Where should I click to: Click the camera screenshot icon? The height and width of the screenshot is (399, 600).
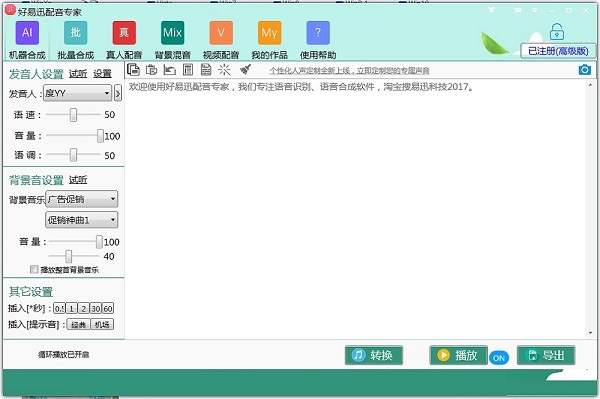click(x=584, y=70)
